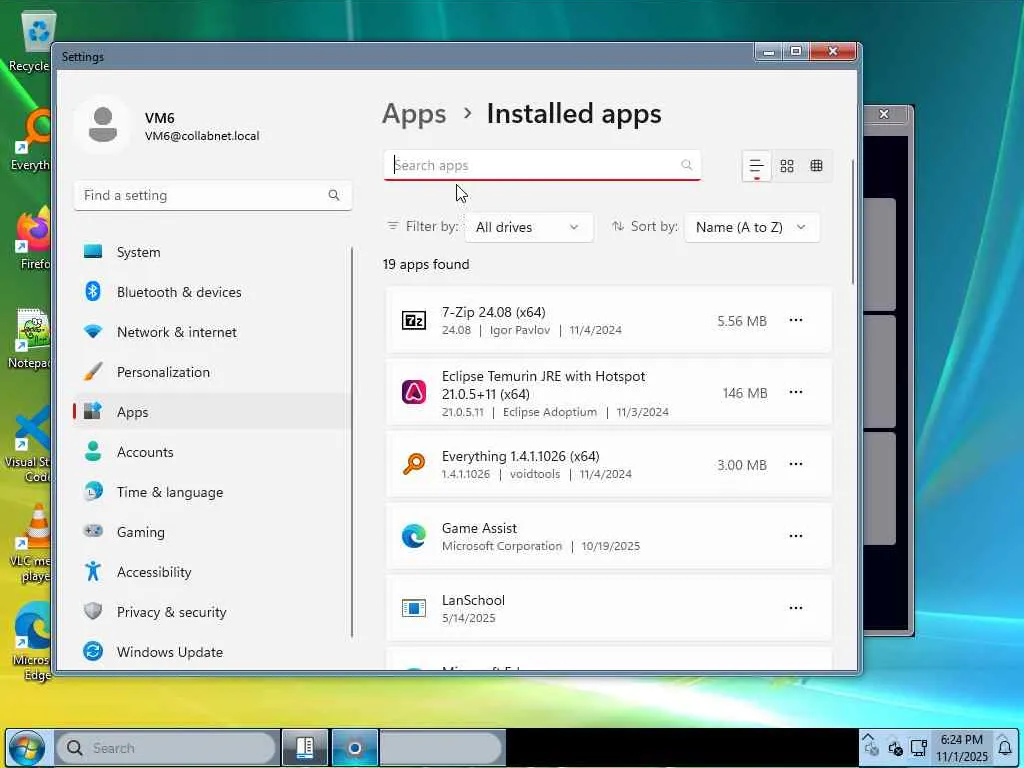Open Accessibility settings
Screen dimensions: 1024x768
coord(212,572)
